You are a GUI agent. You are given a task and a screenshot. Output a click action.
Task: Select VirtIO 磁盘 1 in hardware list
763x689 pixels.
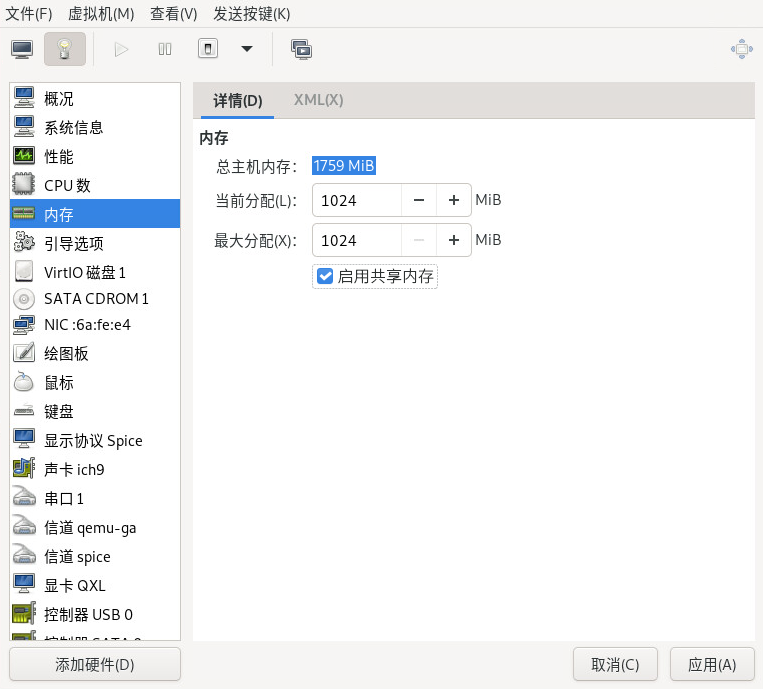[85, 272]
